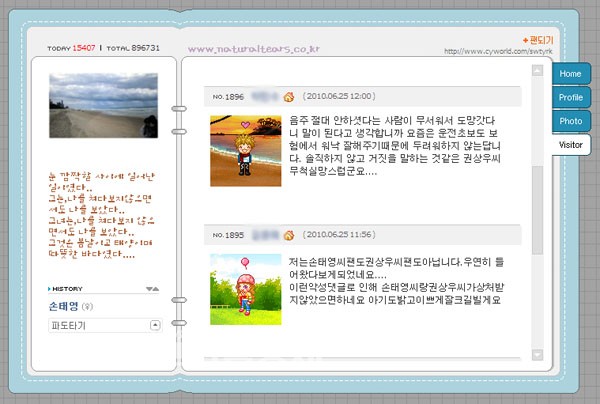Image resolution: width=600 pixels, height=404 pixels.
Task: Click the owner name 손태영
Action: [x=64, y=307]
